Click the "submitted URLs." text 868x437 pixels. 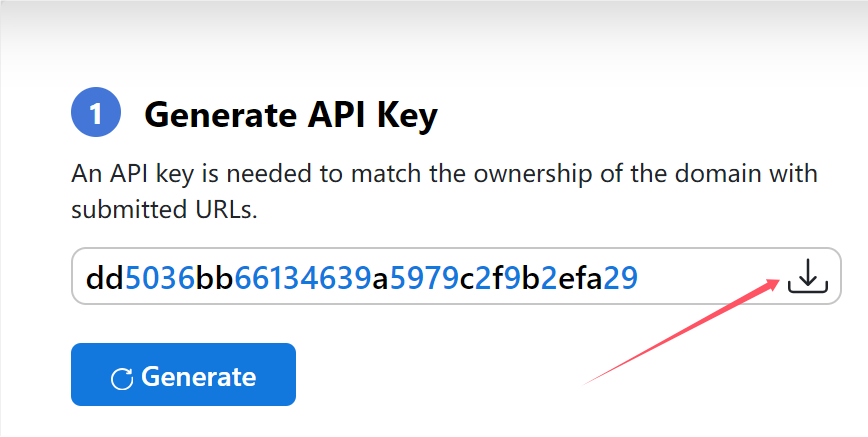[166, 210]
